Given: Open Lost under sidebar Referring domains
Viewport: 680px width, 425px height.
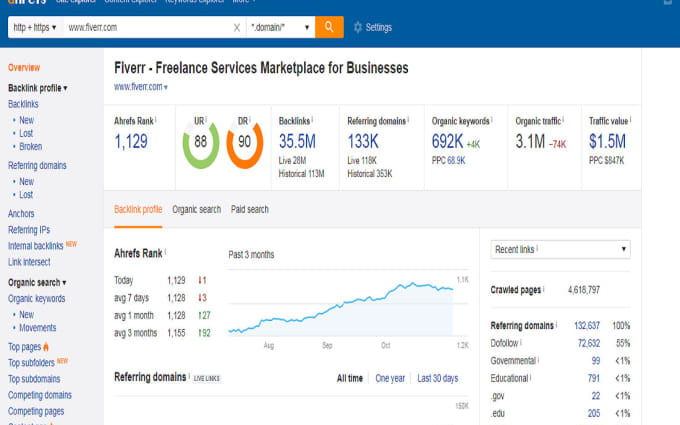Looking at the screenshot, I should click(26, 195).
